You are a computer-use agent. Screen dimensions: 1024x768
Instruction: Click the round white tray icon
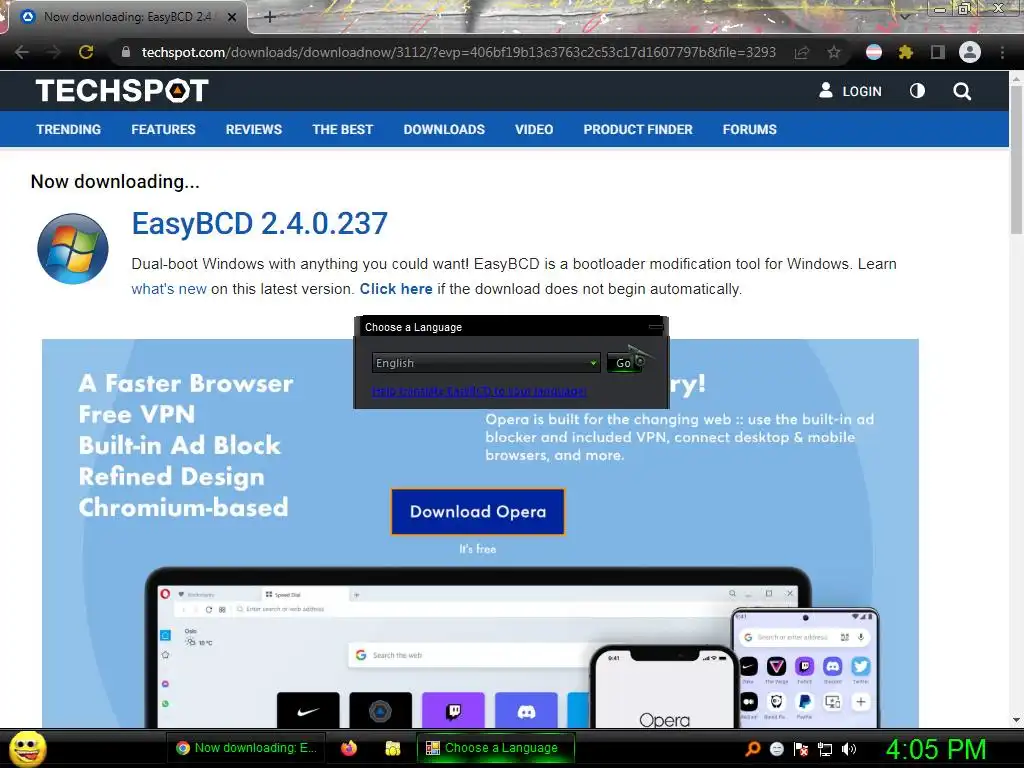tap(777, 748)
